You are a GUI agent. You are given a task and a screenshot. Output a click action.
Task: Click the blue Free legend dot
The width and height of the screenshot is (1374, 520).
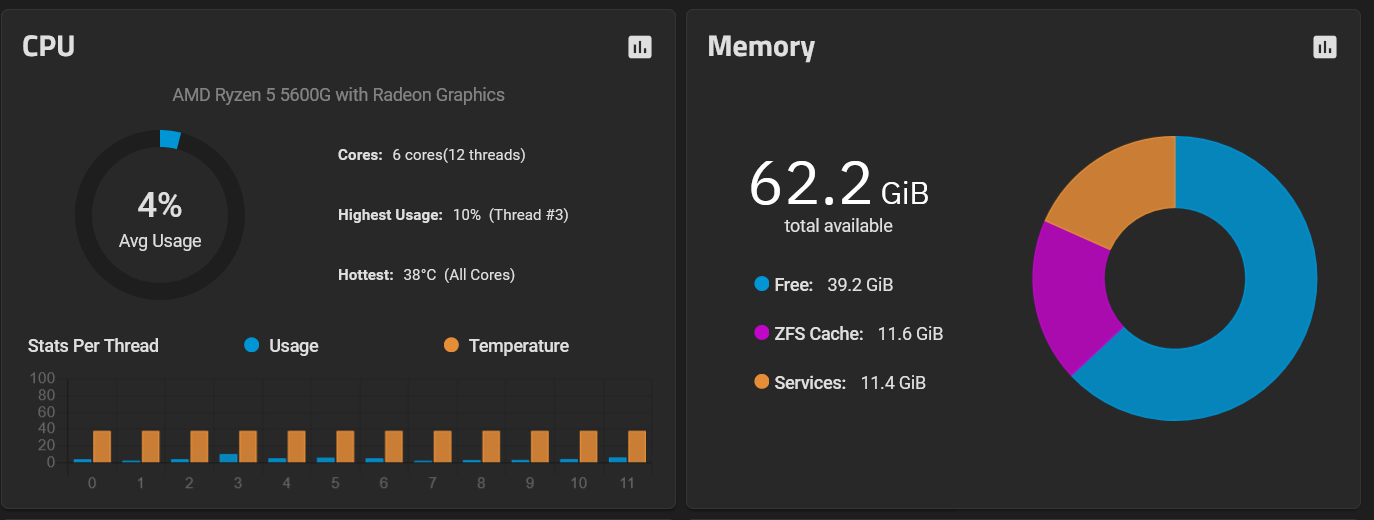[x=762, y=284]
